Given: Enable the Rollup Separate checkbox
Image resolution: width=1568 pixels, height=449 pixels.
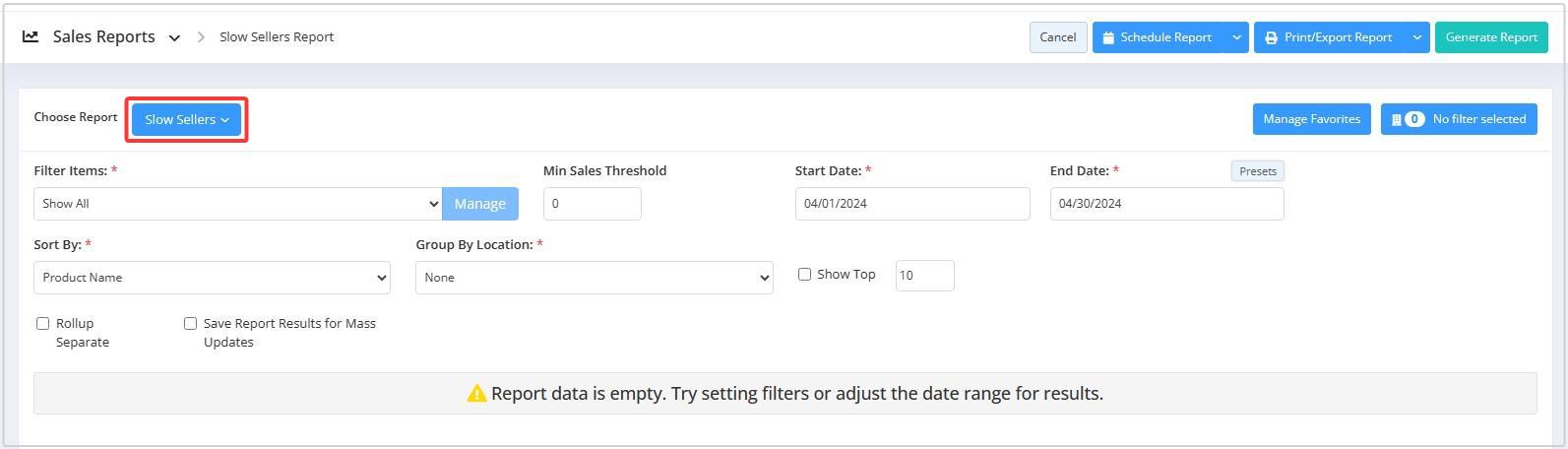Looking at the screenshot, I should tap(42, 323).
